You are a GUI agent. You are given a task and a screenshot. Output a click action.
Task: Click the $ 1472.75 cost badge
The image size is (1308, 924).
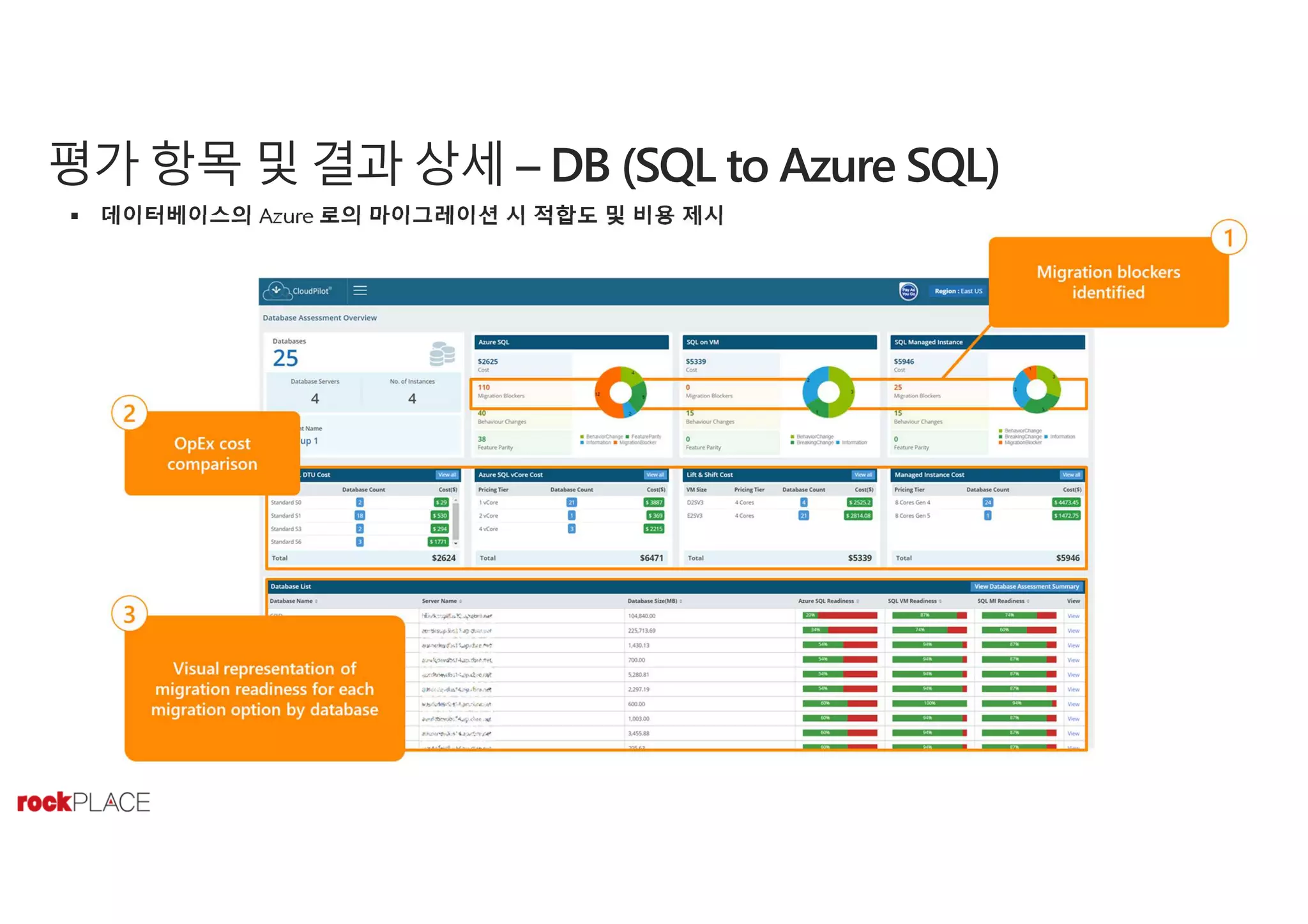click(1067, 516)
